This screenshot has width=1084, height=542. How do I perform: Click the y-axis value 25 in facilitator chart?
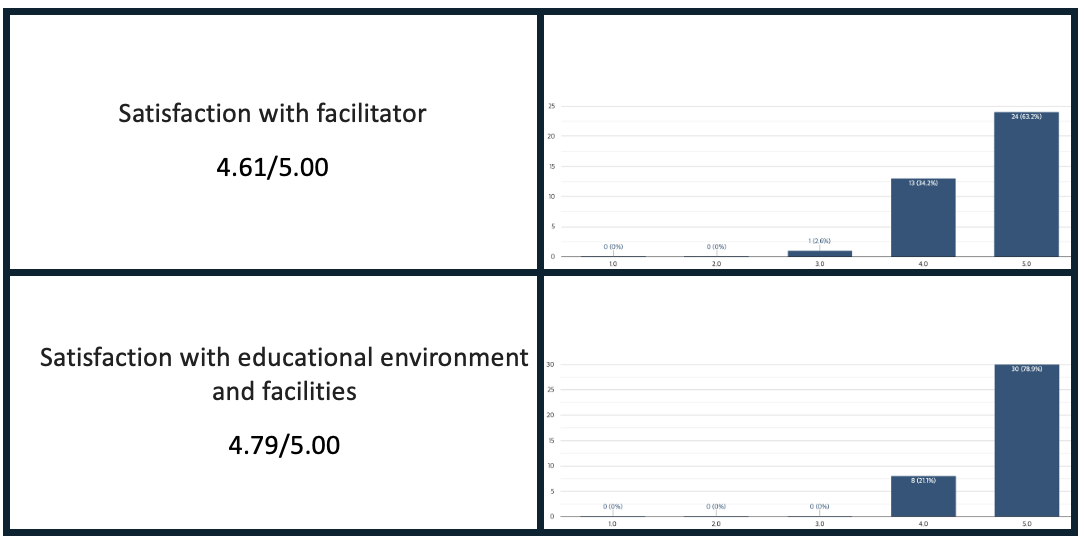pos(550,106)
